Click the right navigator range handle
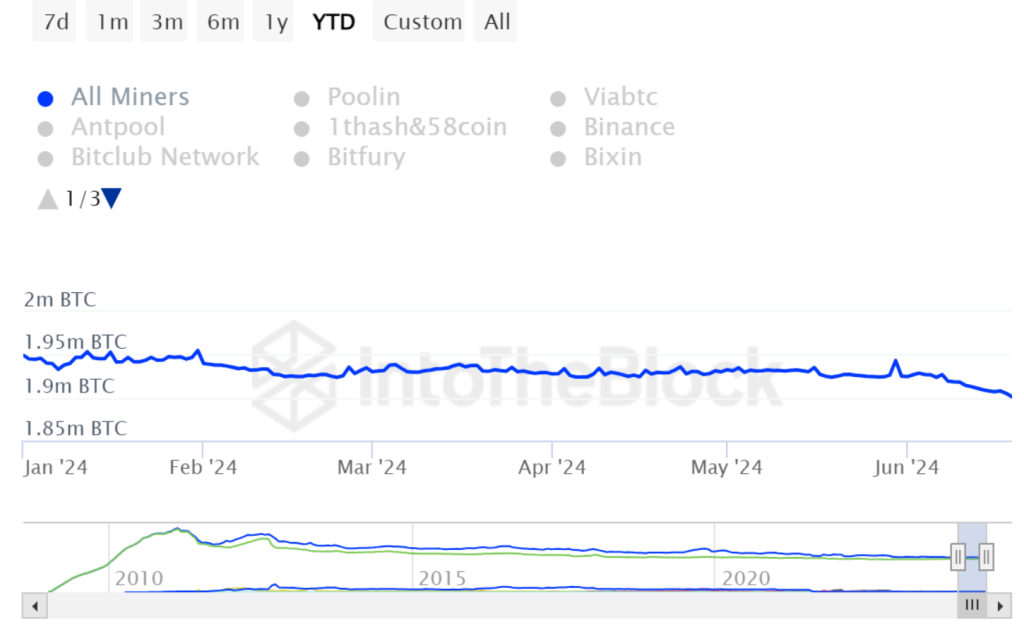 coord(986,556)
